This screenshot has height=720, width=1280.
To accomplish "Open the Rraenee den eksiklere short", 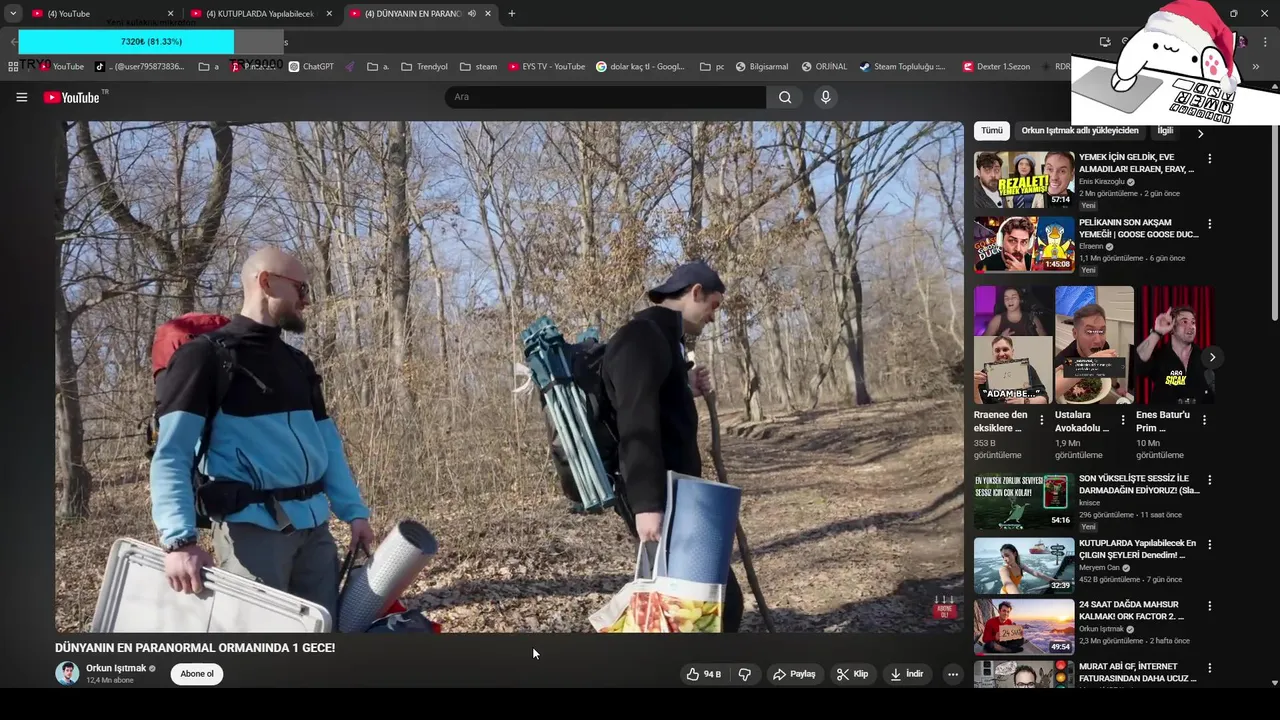I will pyautogui.click(x=1012, y=345).
